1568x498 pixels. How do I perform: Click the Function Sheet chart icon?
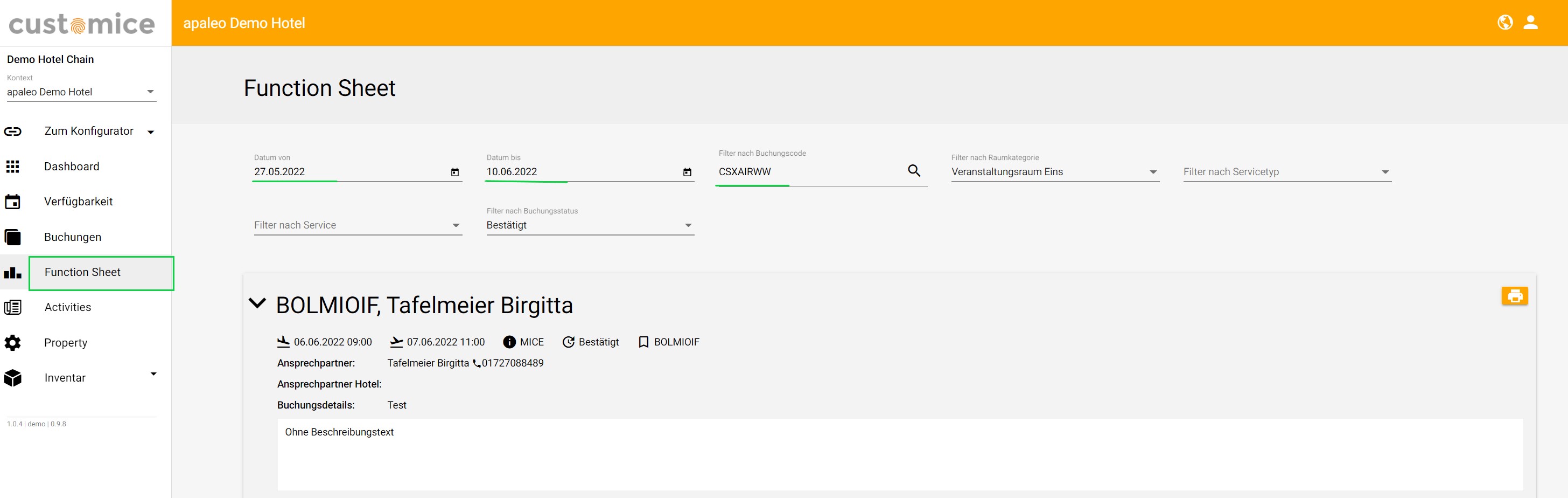(13, 273)
